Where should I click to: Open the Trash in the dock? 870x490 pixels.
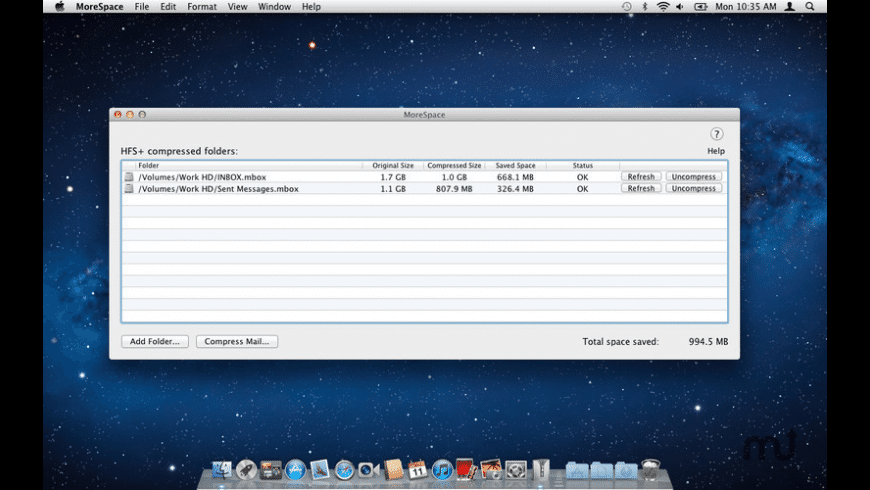pos(651,469)
